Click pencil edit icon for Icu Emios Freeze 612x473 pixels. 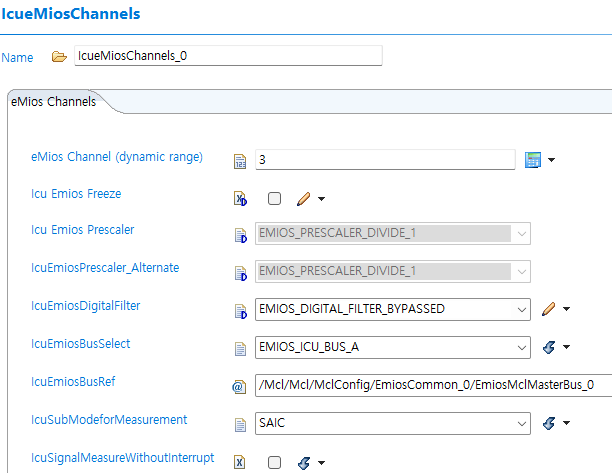coord(304,198)
